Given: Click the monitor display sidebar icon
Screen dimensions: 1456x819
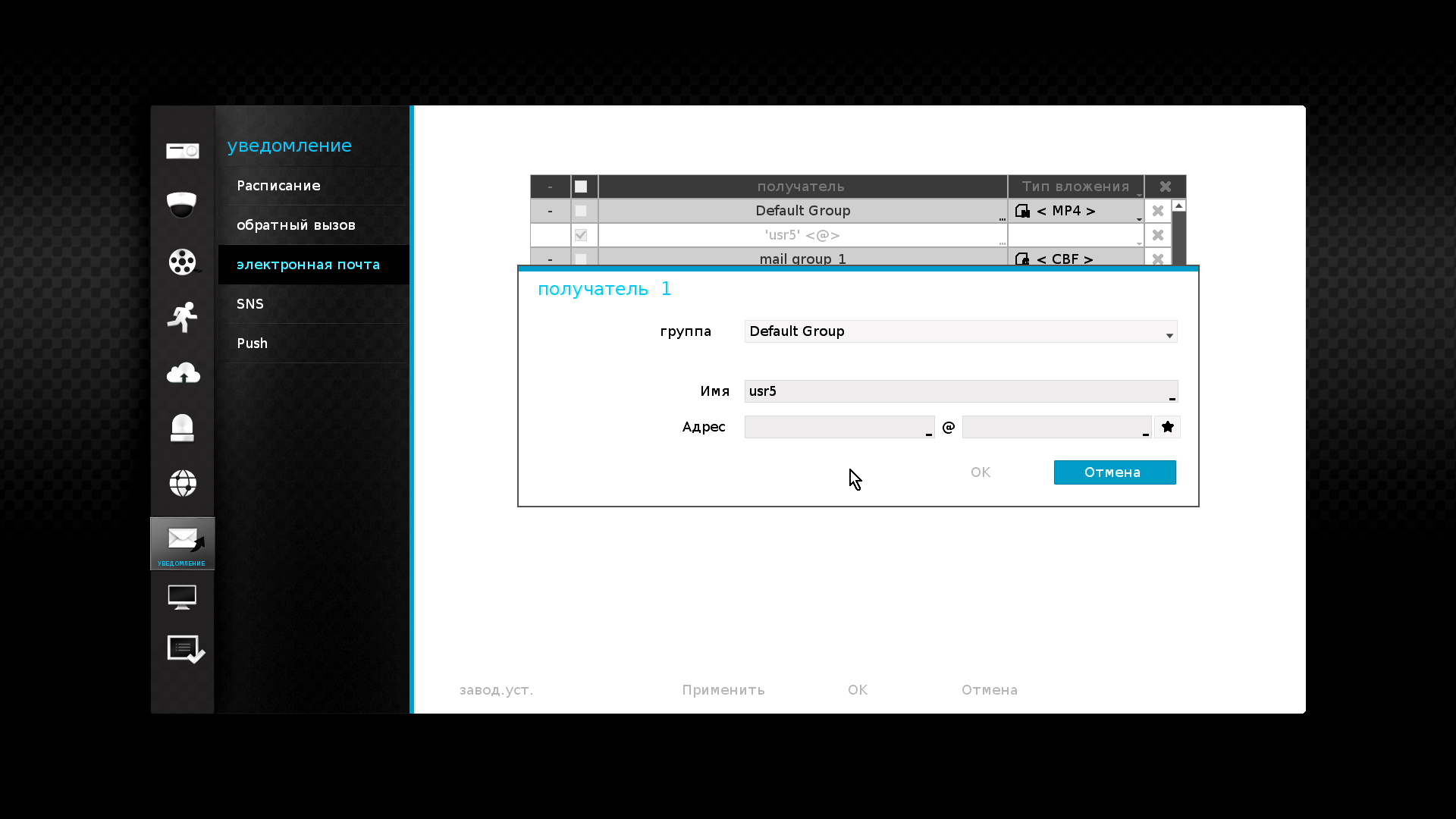Looking at the screenshot, I should click(182, 598).
